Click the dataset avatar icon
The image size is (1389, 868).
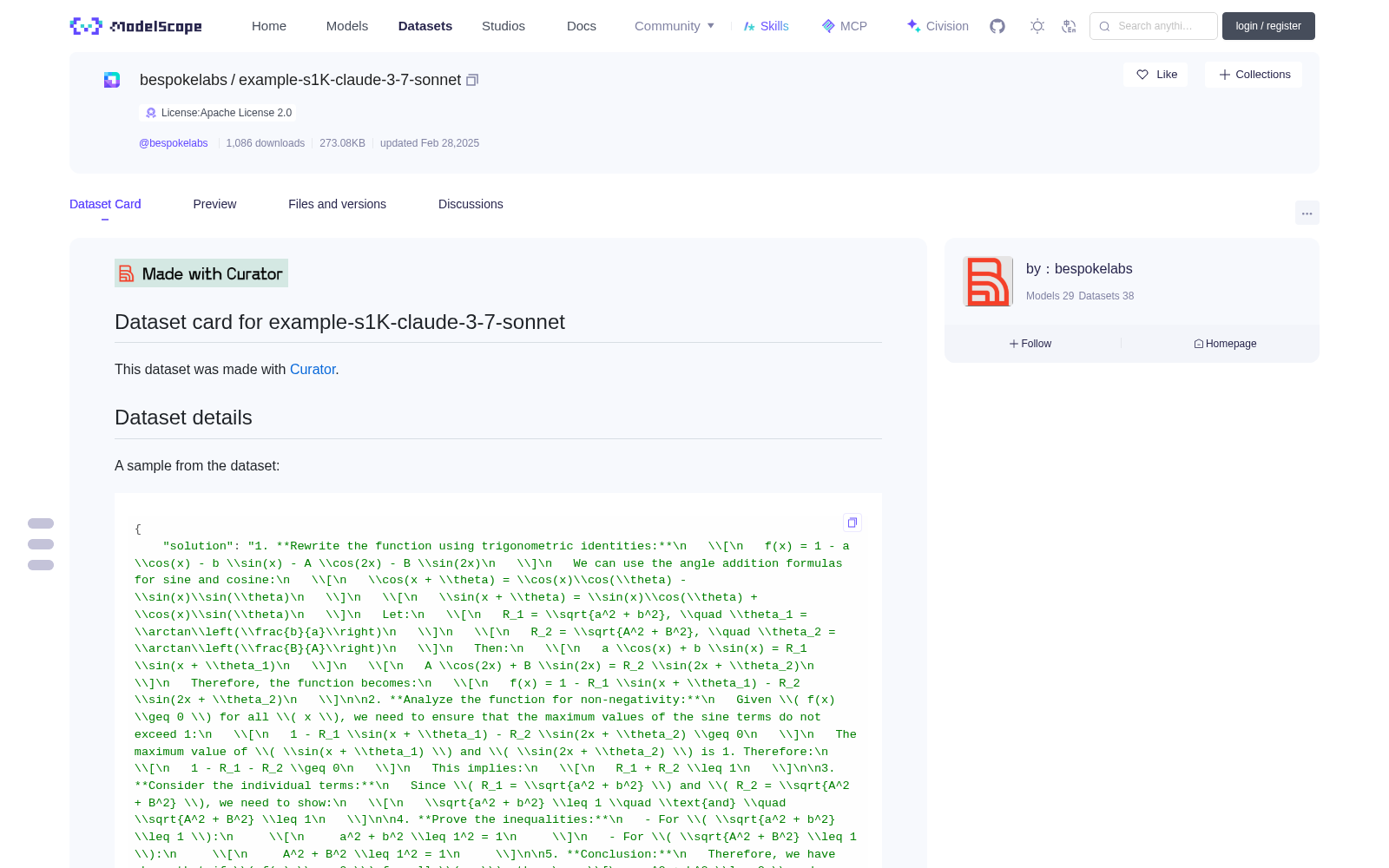click(112, 80)
